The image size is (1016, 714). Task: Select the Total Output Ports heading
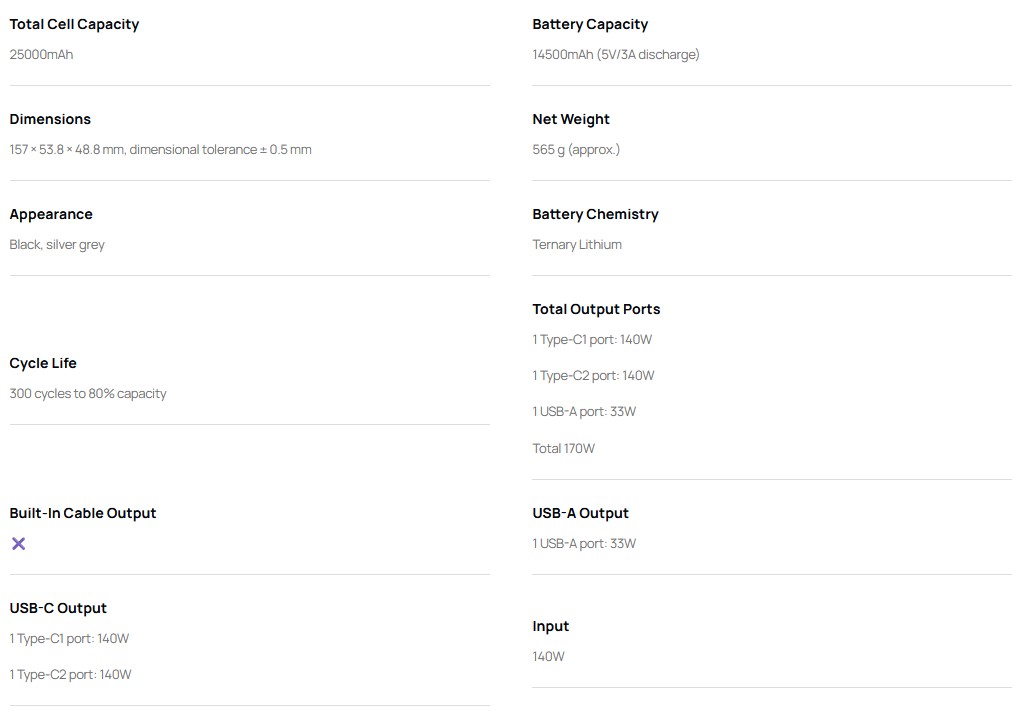click(x=596, y=309)
